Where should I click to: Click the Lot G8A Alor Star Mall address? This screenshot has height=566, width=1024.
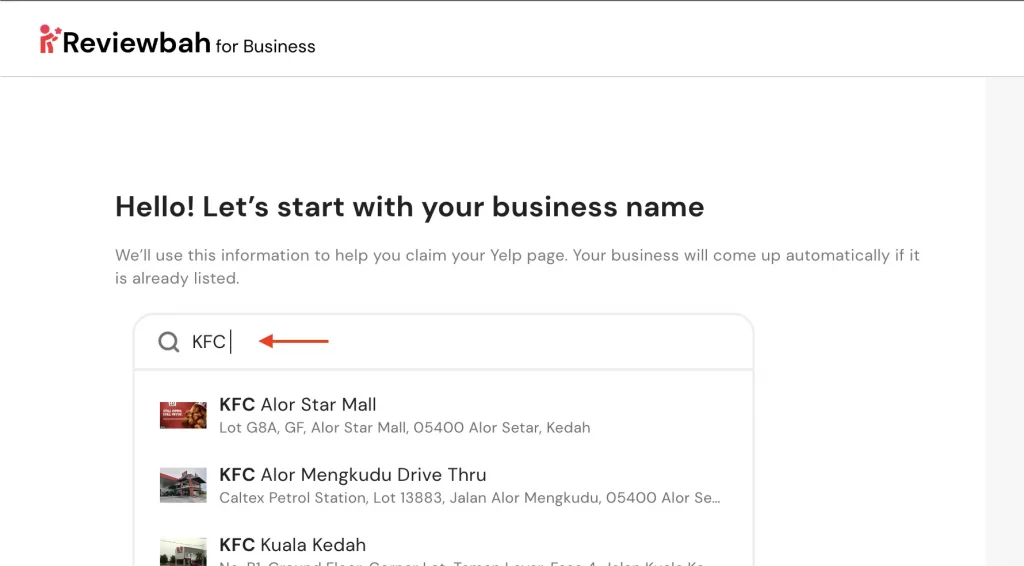(x=404, y=428)
